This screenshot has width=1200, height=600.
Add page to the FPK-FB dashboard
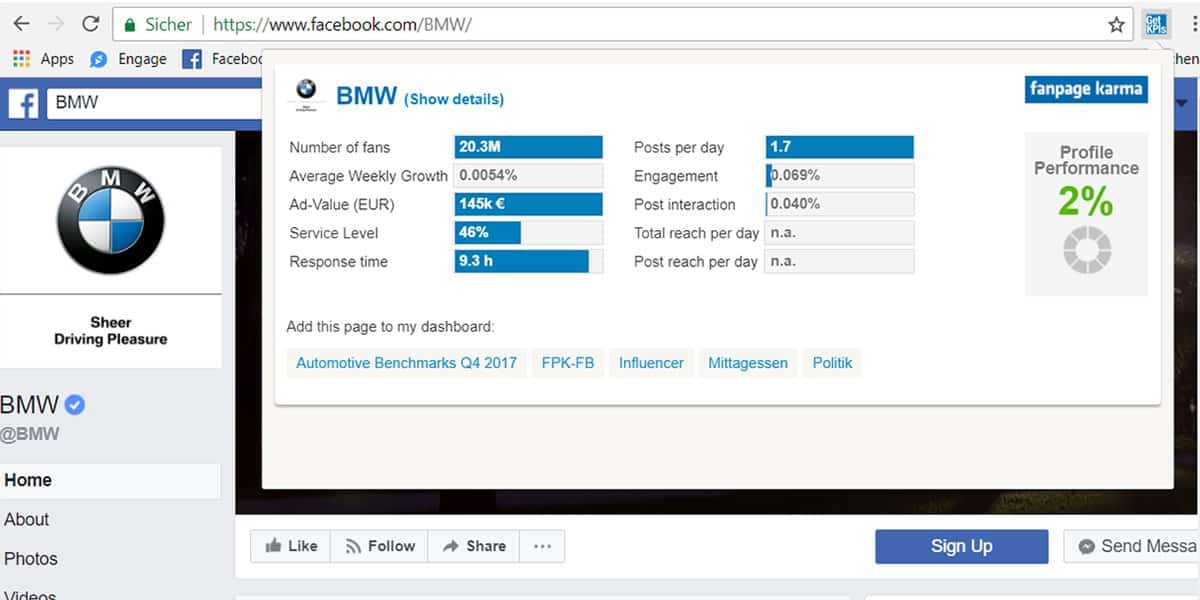click(568, 363)
